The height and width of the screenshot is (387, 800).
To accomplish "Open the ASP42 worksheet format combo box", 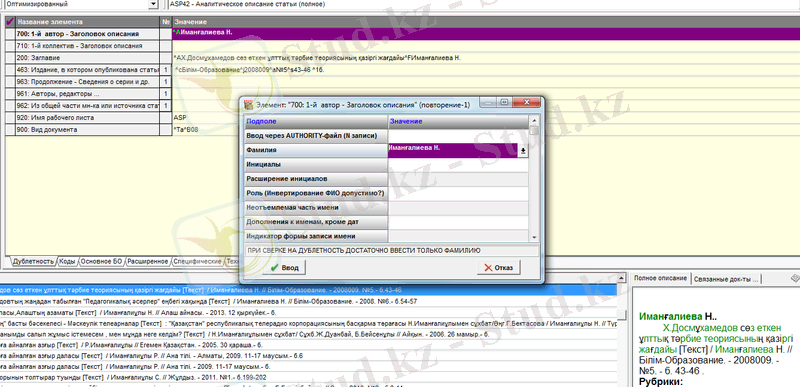I will (482, 4).
